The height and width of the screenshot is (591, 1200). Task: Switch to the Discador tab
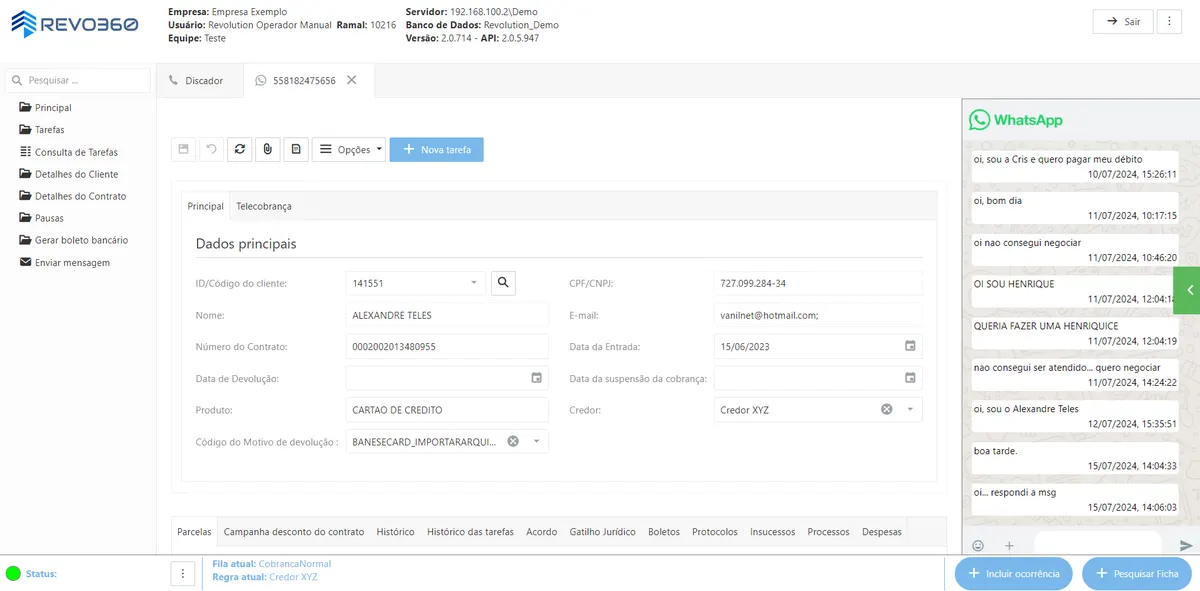[x=199, y=80]
